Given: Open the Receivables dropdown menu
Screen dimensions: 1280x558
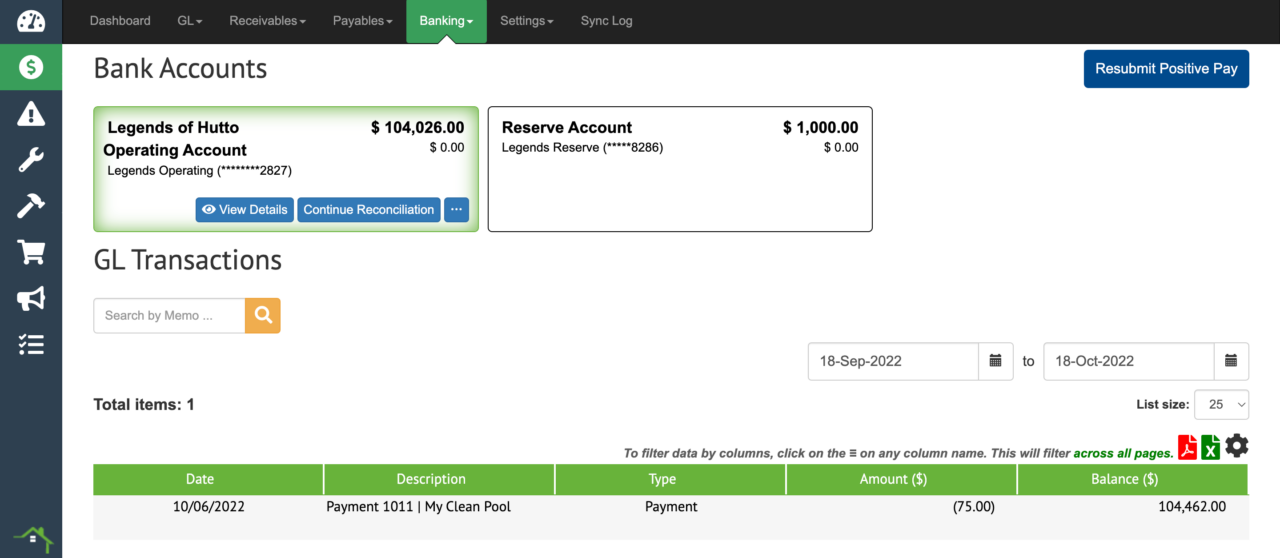Looking at the screenshot, I should (x=267, y=21).
